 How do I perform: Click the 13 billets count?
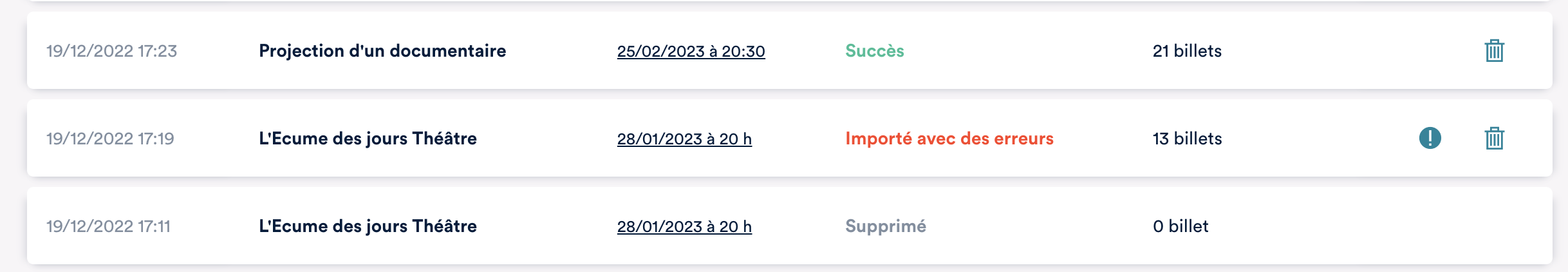[x=1187, y=139]
